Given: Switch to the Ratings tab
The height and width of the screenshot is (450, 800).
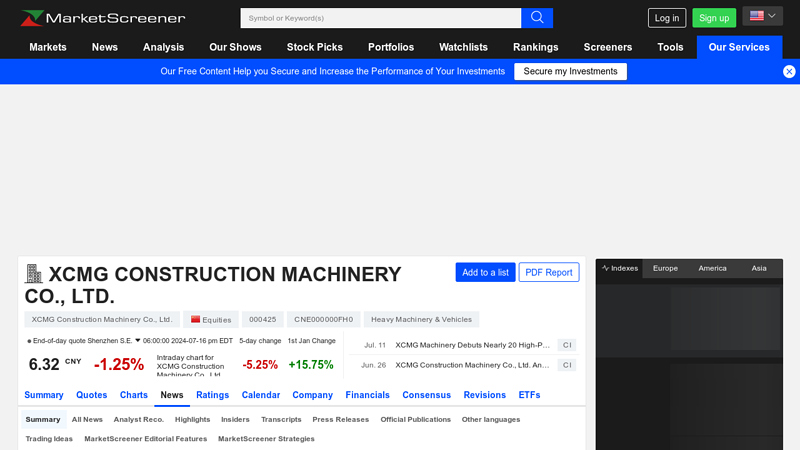Looking at the screenshot, I should click(x=212, y=395).
